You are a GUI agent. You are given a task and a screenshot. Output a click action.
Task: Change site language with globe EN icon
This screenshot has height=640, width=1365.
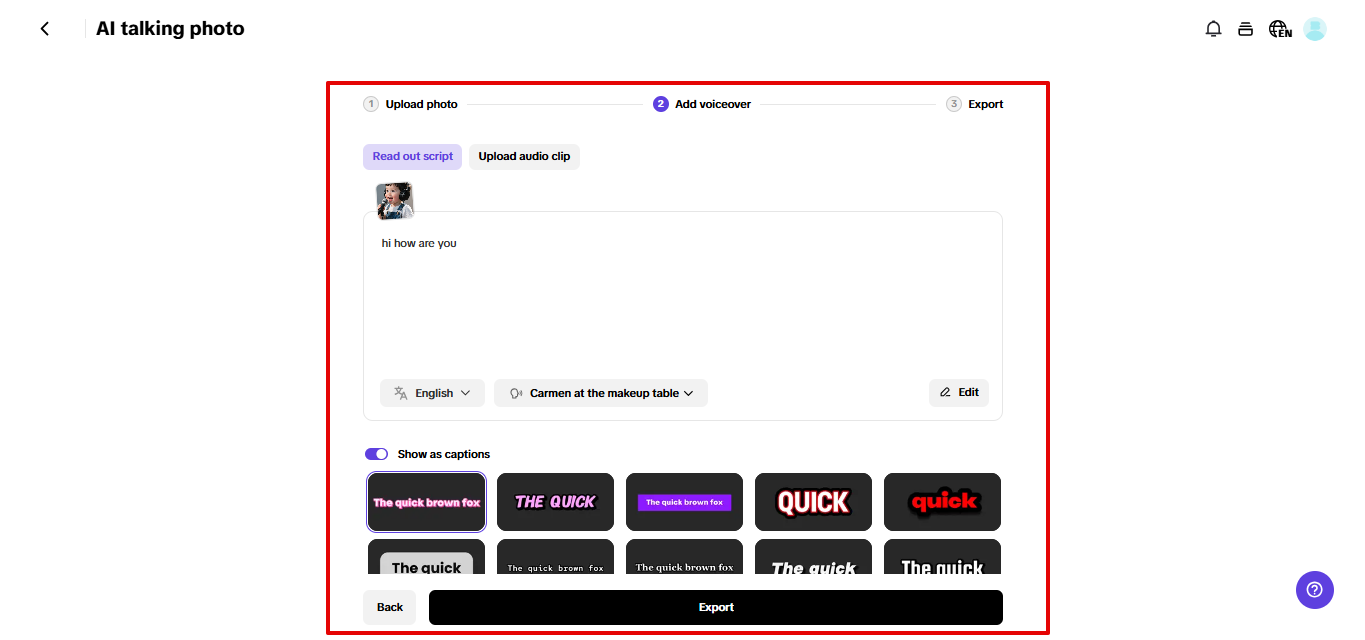coord(1280,29)
